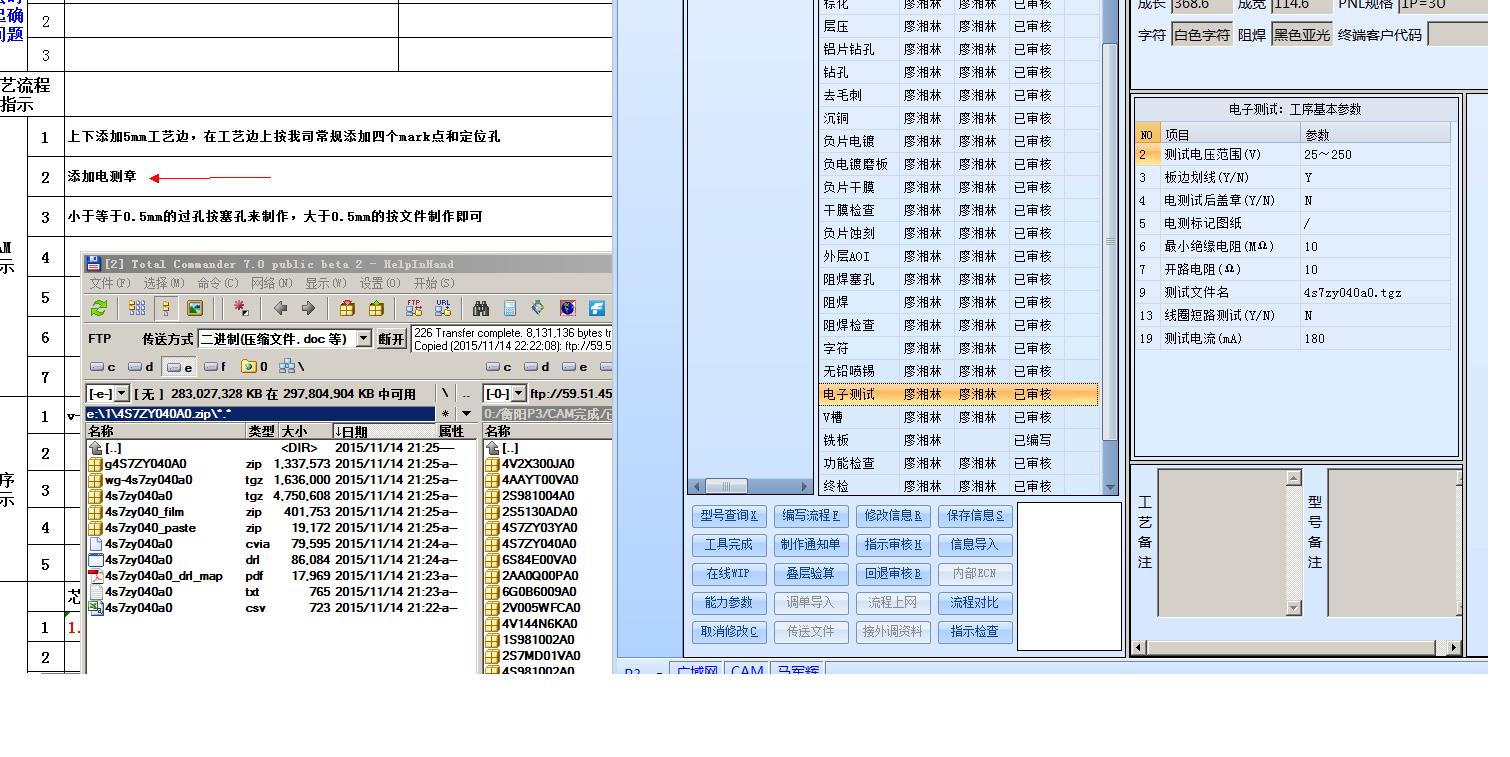The height and width of the screenshot is (757, 1510).
Task: Open picture thumbnail view icon
Action: [x=194, y=308]
